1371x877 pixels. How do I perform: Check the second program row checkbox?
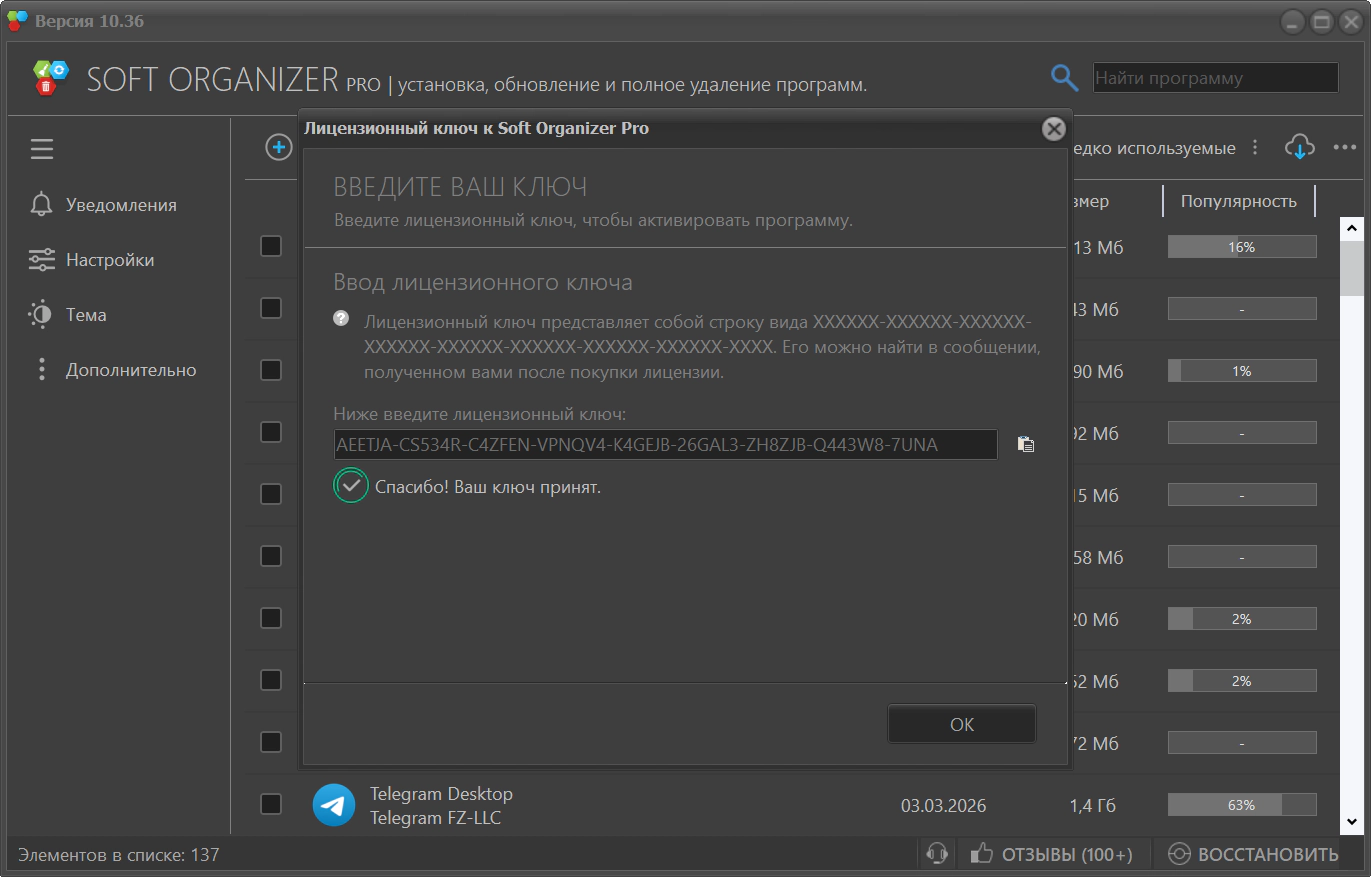[271, 308]
